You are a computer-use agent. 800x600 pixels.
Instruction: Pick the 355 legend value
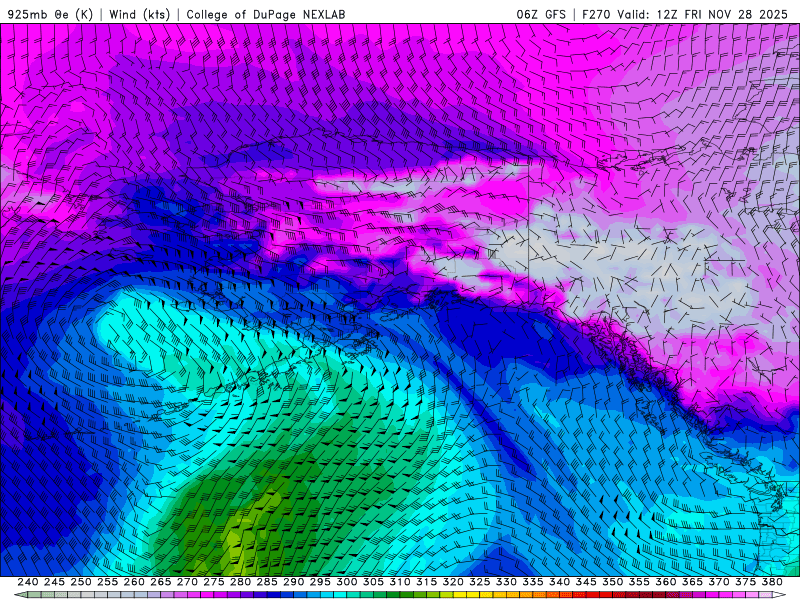pos(639,582)
